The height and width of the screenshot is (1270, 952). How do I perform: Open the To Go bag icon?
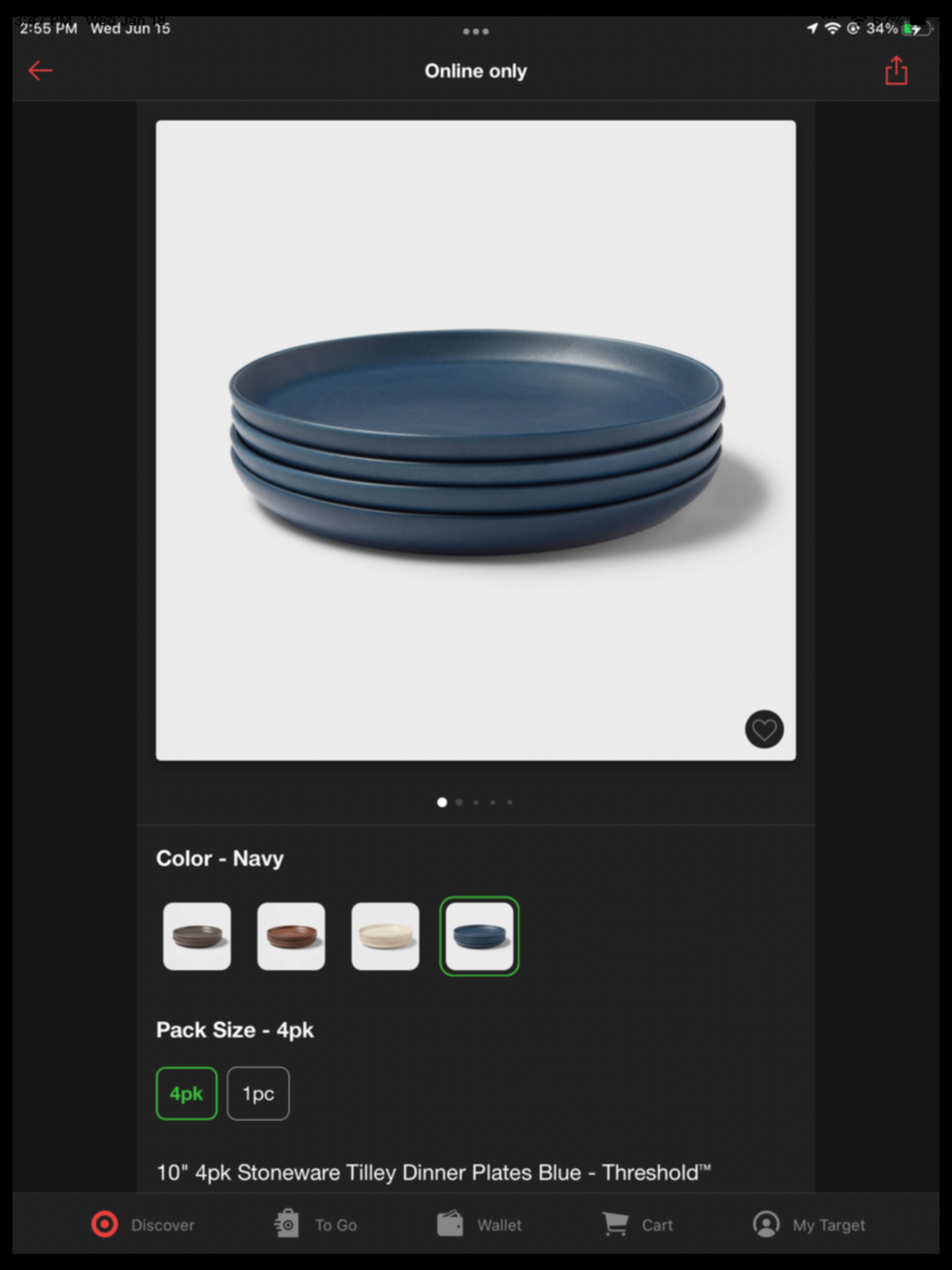tap(286, 1223)
